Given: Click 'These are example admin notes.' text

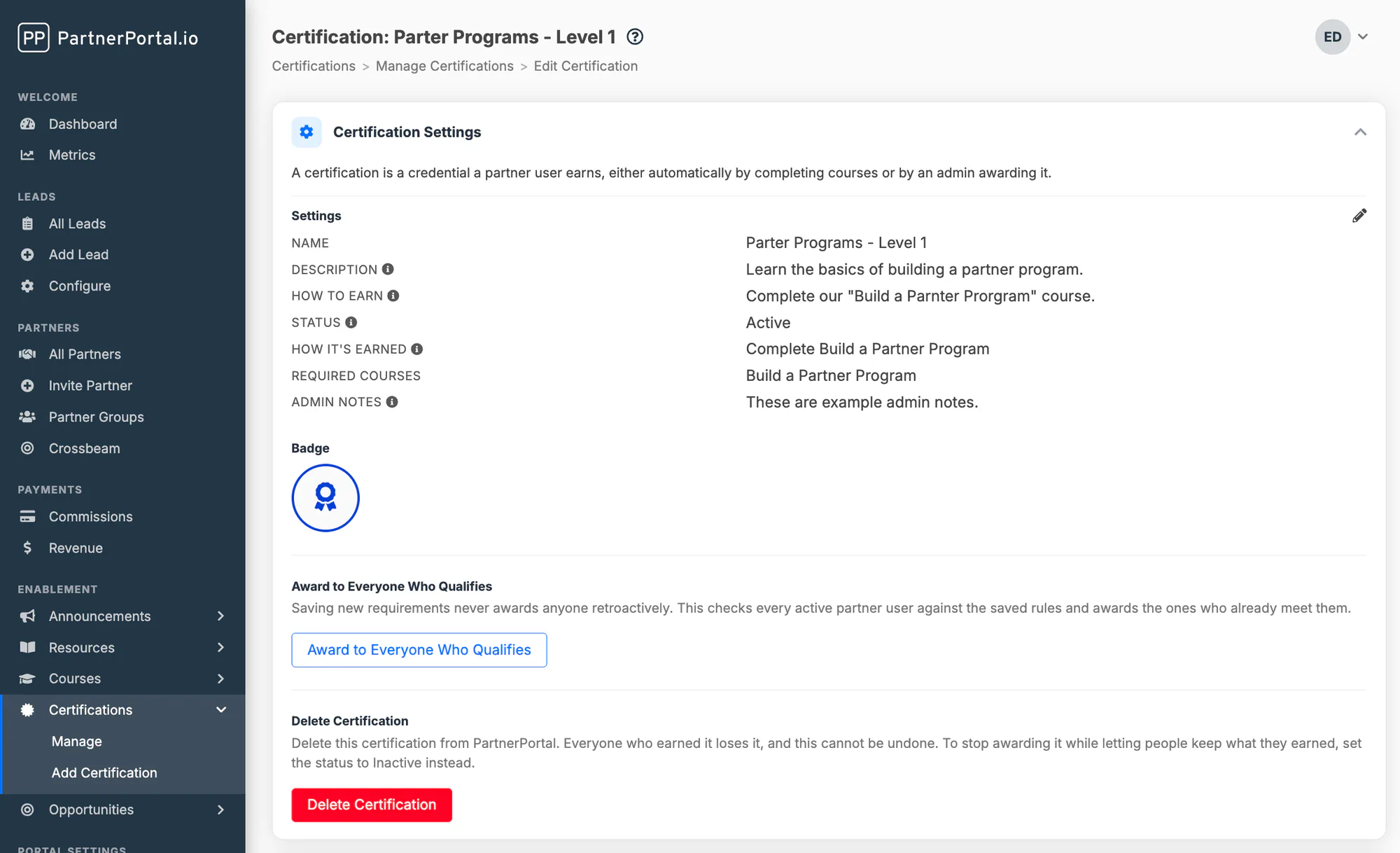Looking at the screenshot, I should point(862,403).
